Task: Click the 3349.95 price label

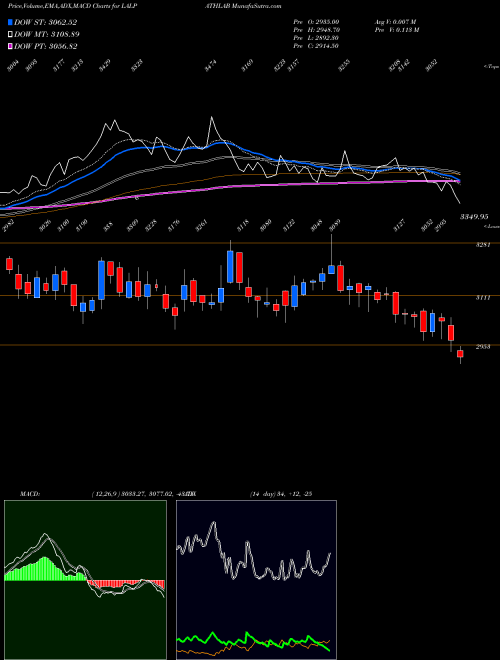Action: click(474, 217)
